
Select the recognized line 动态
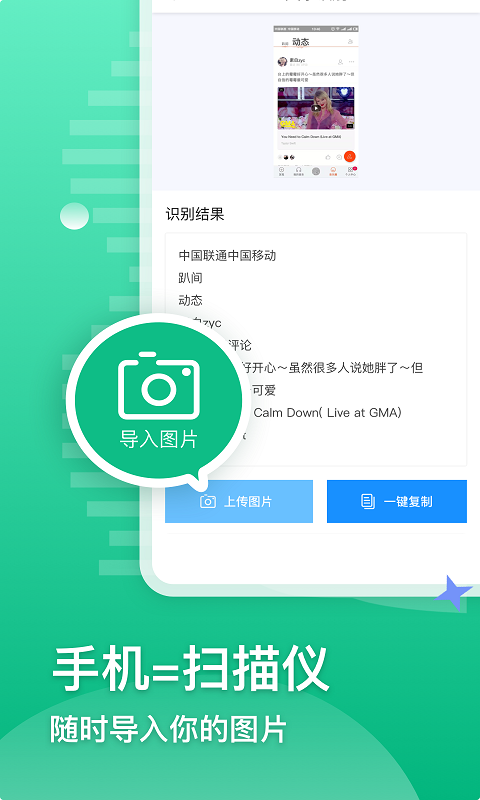tap(190, 301)
